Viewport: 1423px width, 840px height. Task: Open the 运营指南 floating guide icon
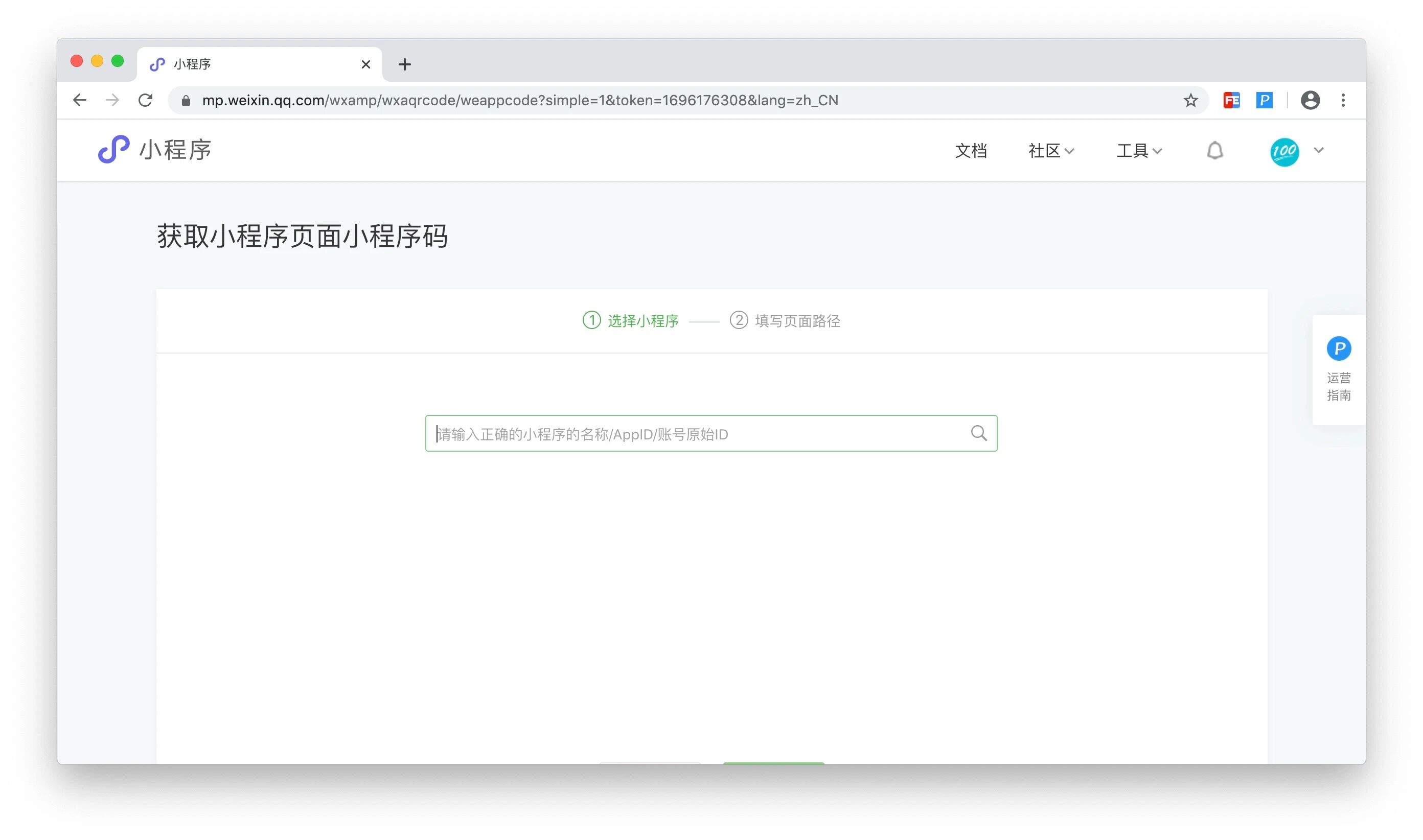click(x=1338, y=348)
